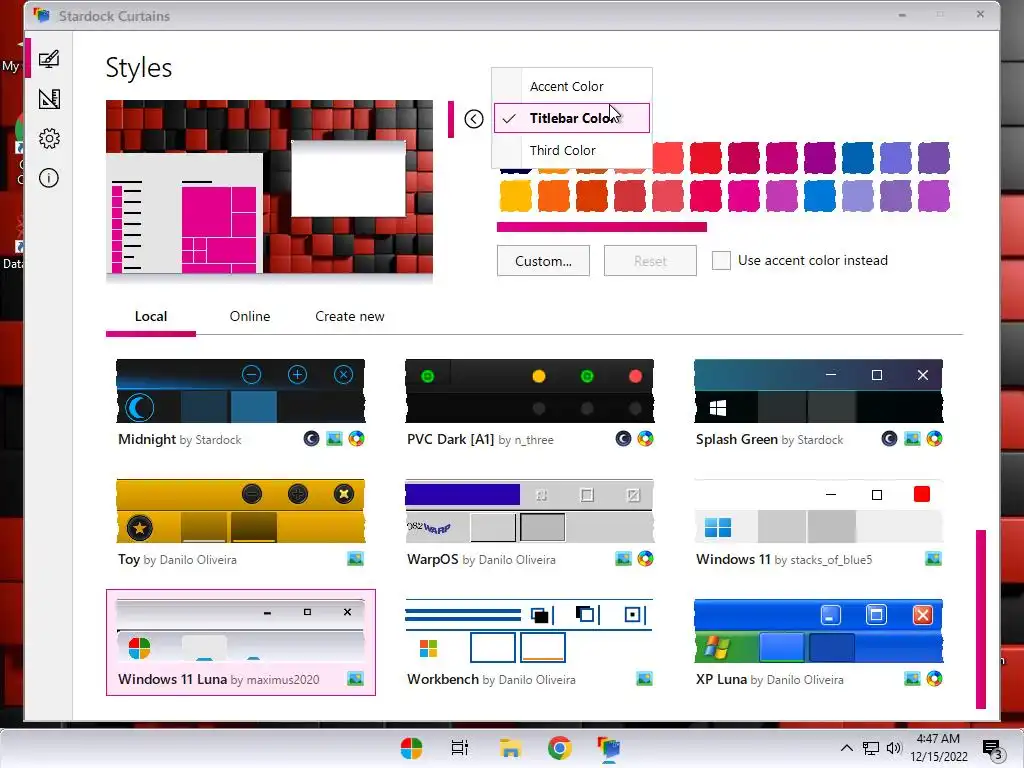Open the Styles page from the sidebar
This screenshot has width=1024, height=768.
pyautogui.click(x=49, y=59)
